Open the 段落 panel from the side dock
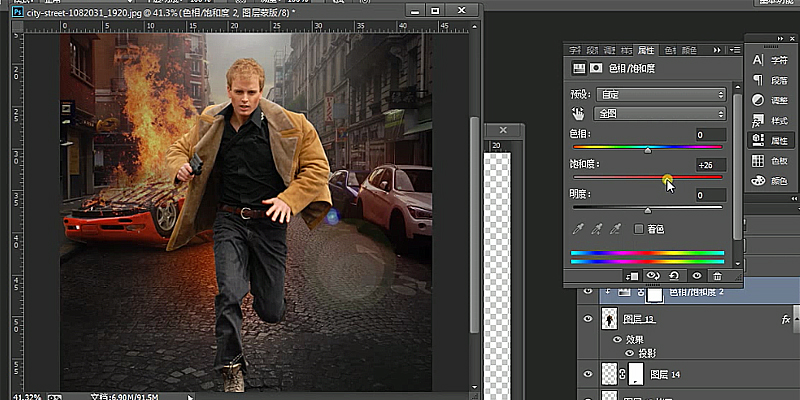Image resolution: width=800 pixels, height=400 pixels. click(770, 80)
